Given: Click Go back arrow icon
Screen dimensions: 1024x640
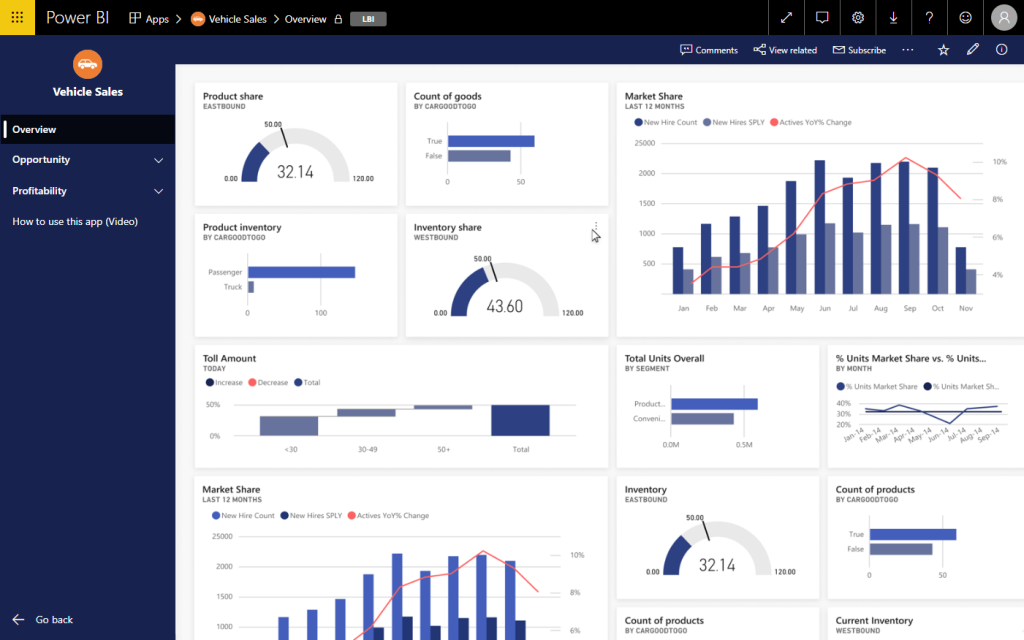Looking at the screenshot, I should [18, 619].
